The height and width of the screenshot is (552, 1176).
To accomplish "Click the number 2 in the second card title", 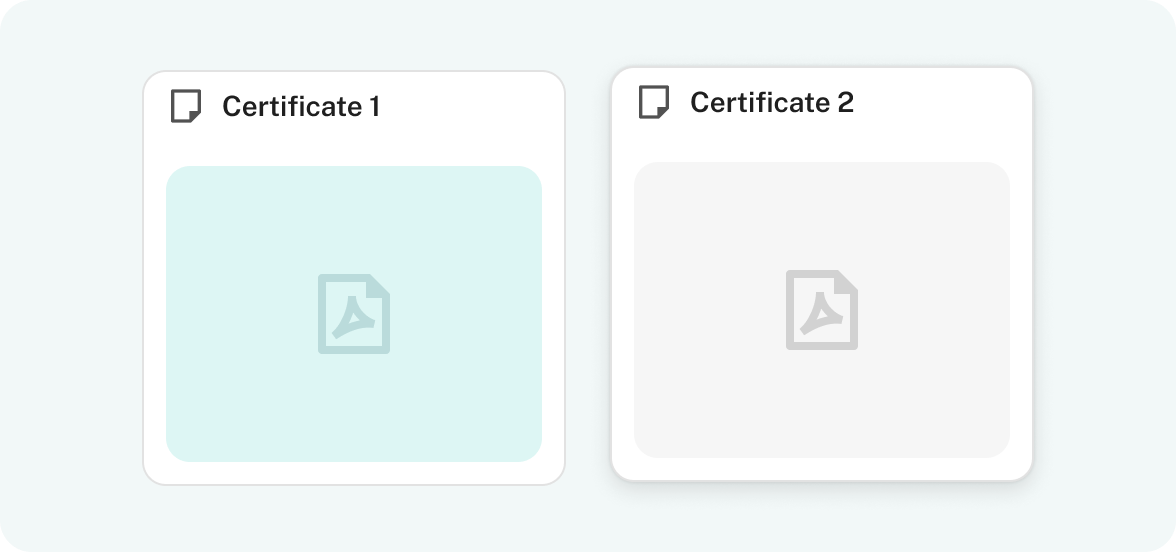I will point(846,103).
